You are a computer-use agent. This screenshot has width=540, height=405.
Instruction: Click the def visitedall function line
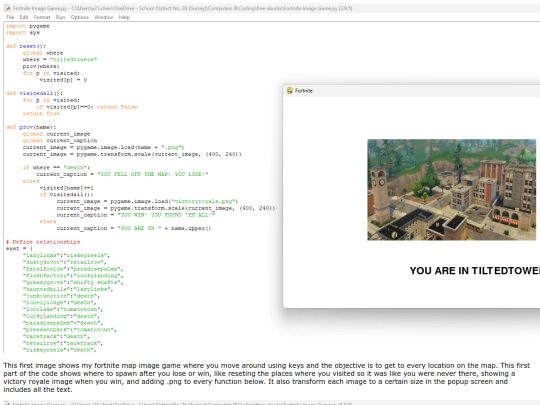click(x=34, y=93)
